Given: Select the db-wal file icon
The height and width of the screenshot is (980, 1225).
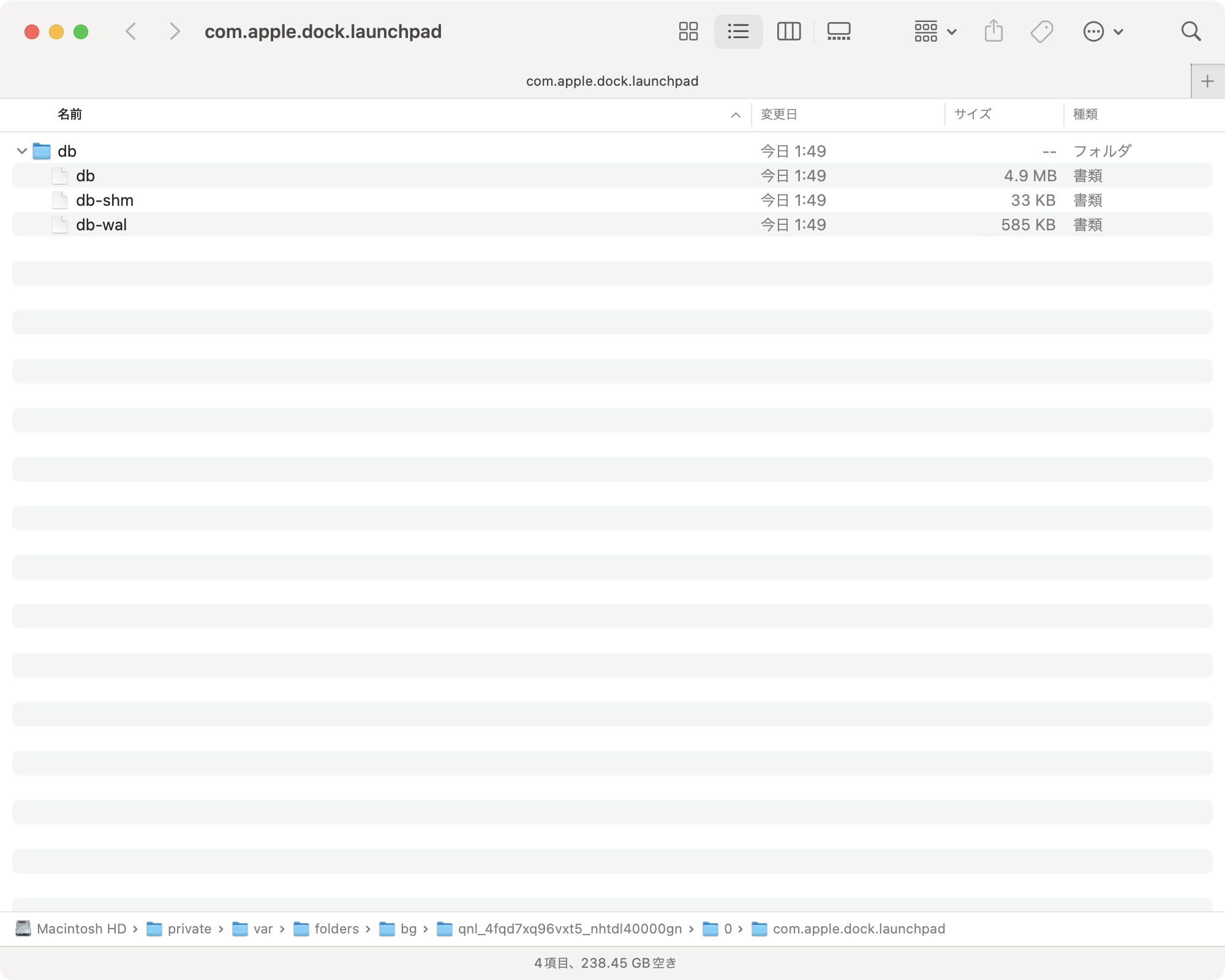Looking at the screenshot, I should tap(60, 225).
